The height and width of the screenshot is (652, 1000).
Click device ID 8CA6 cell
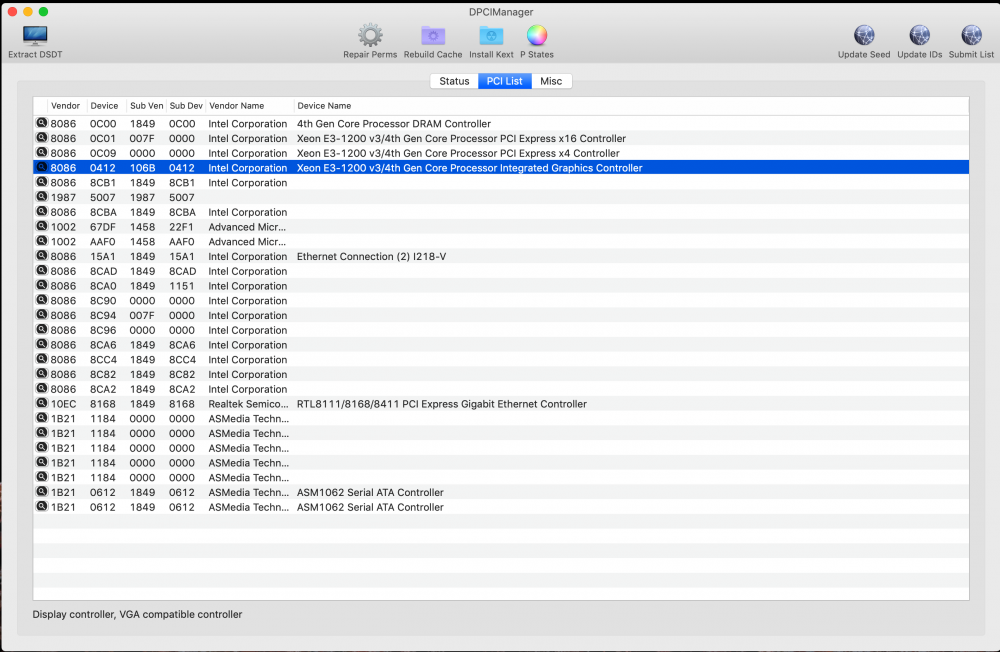103,345
